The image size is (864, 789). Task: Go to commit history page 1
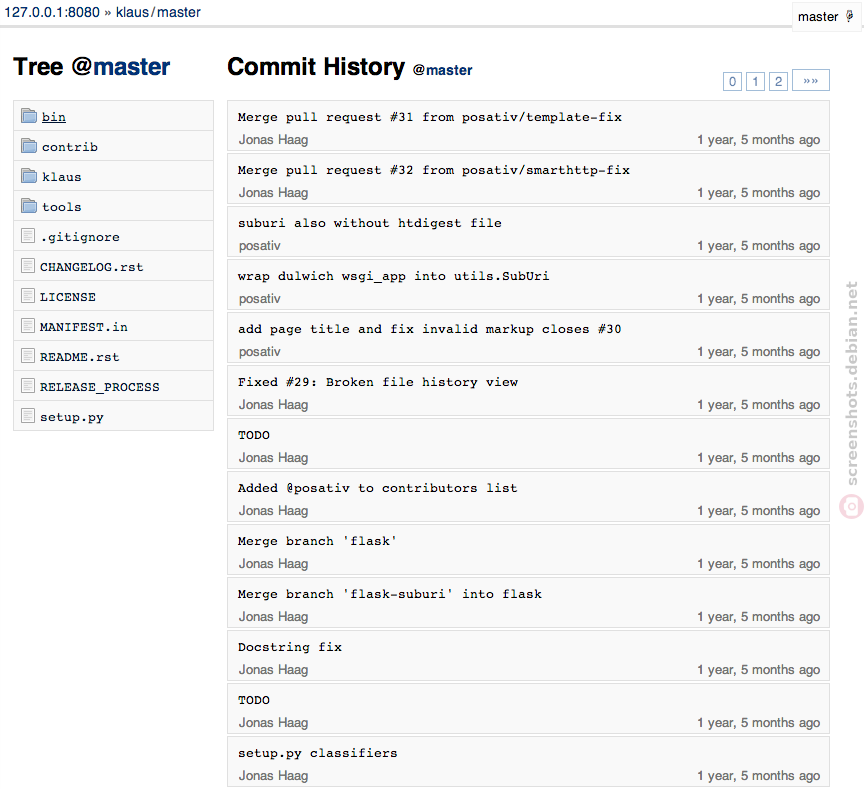(755, 82)
